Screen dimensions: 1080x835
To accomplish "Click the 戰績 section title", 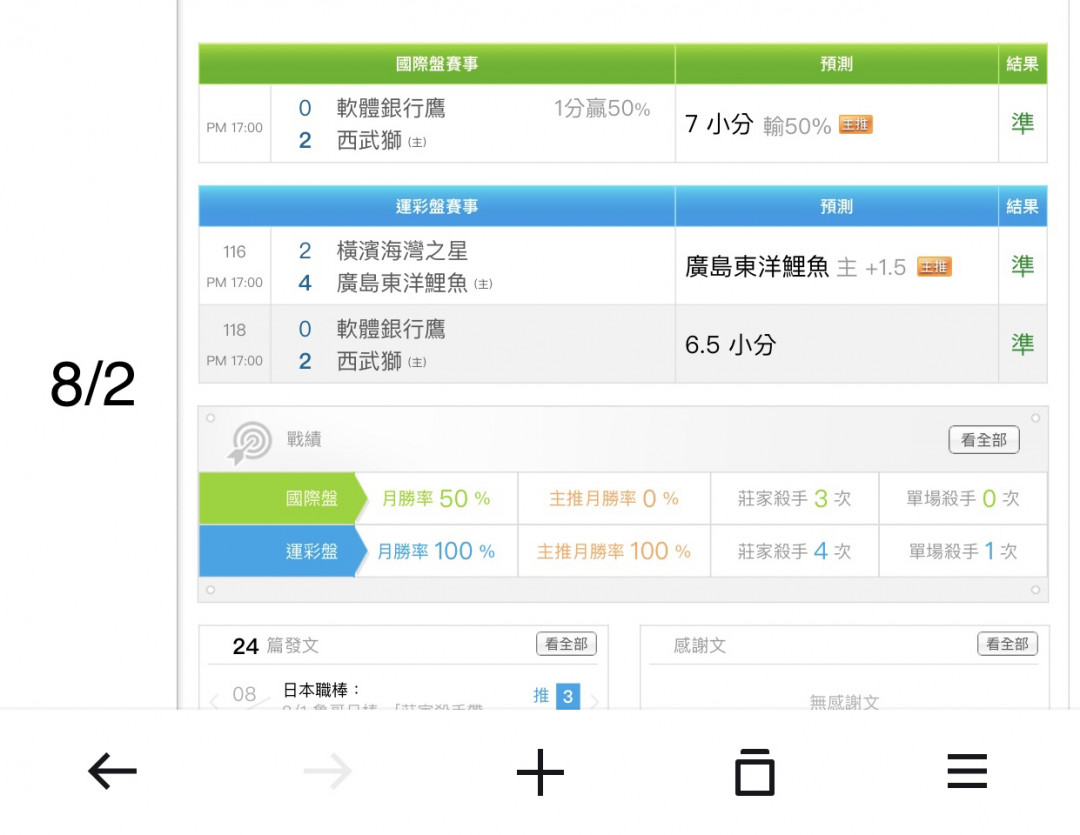I will tap(304, 439).
